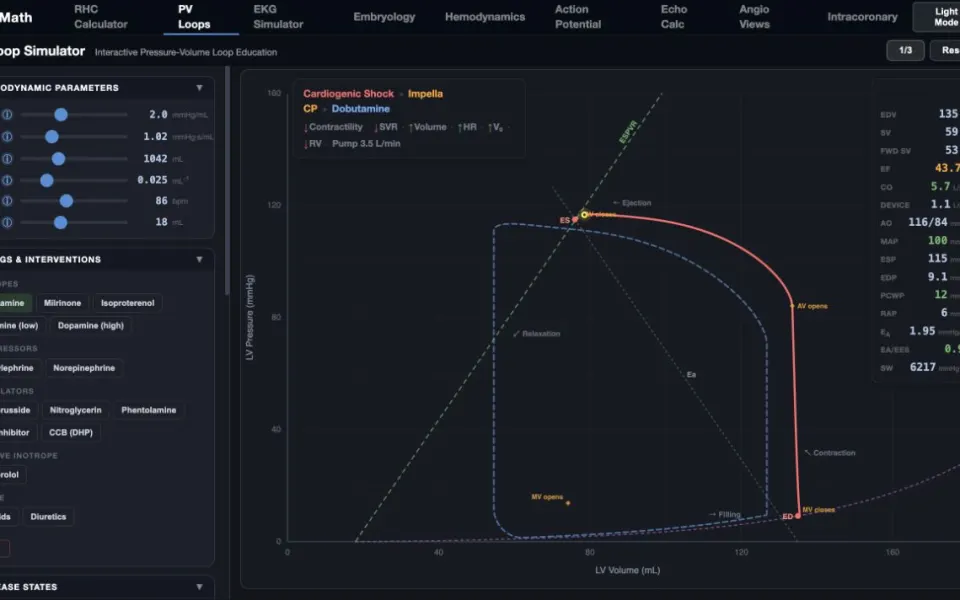The image size is (960, 600).
Task: Toggle the Nitroprusside vasodilator button
Action: point(17,410)
